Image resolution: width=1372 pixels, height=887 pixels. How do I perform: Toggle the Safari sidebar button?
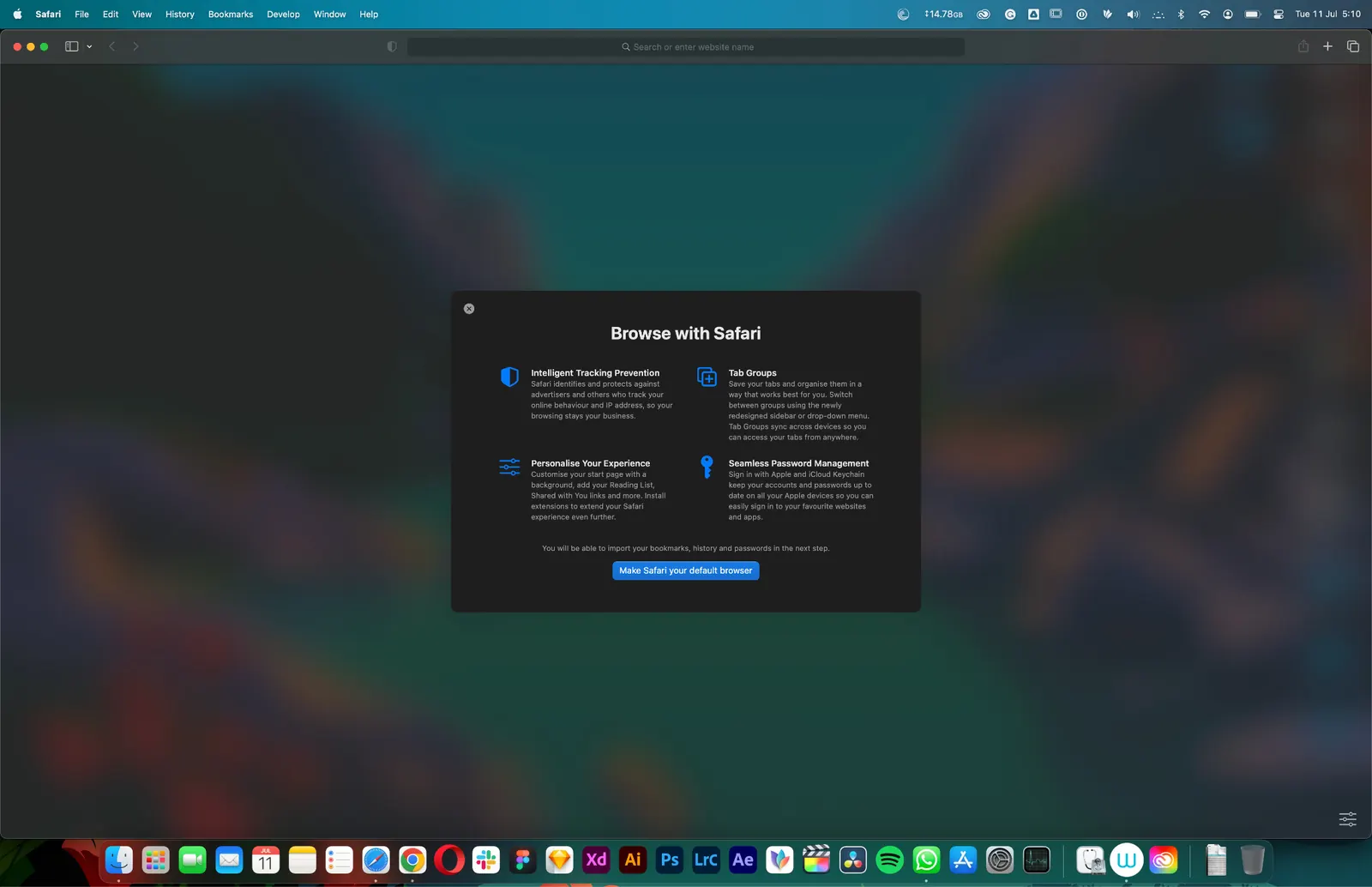pos(72,46)
